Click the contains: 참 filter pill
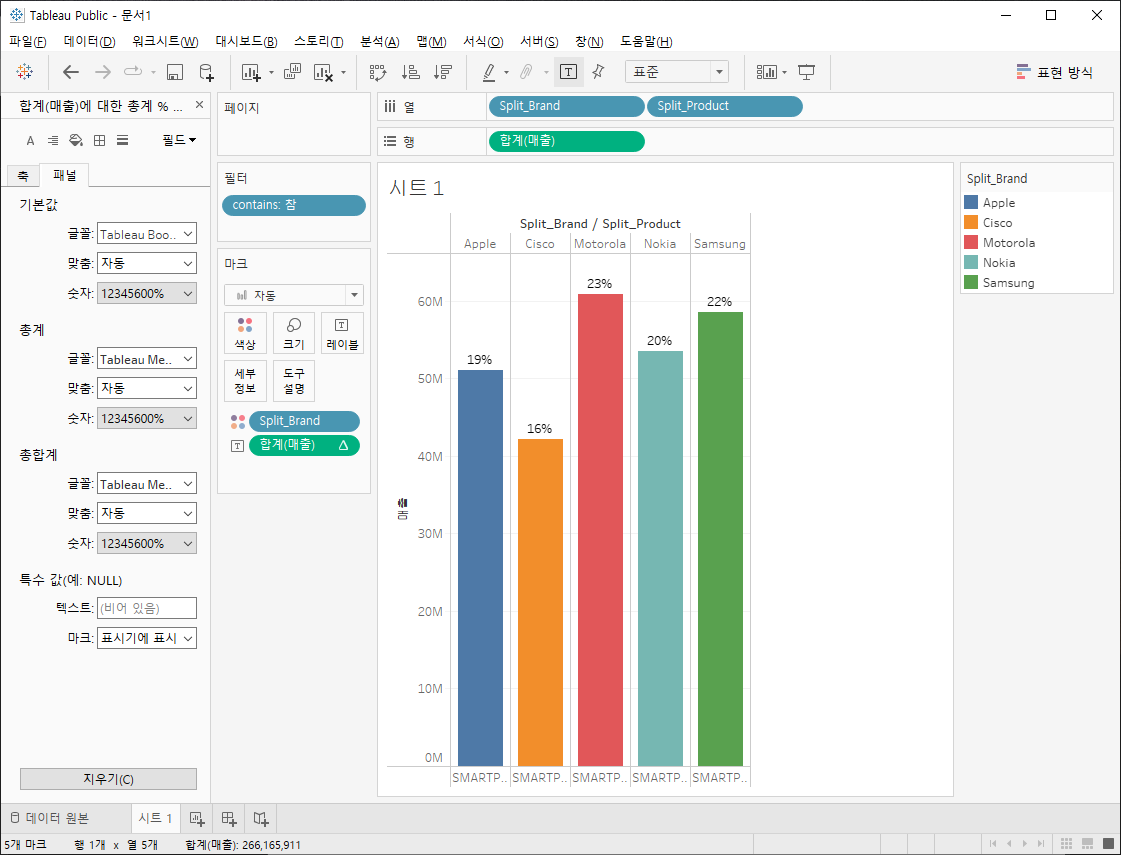This screenshot has width=1121, height=855. (x=294, y=205)
